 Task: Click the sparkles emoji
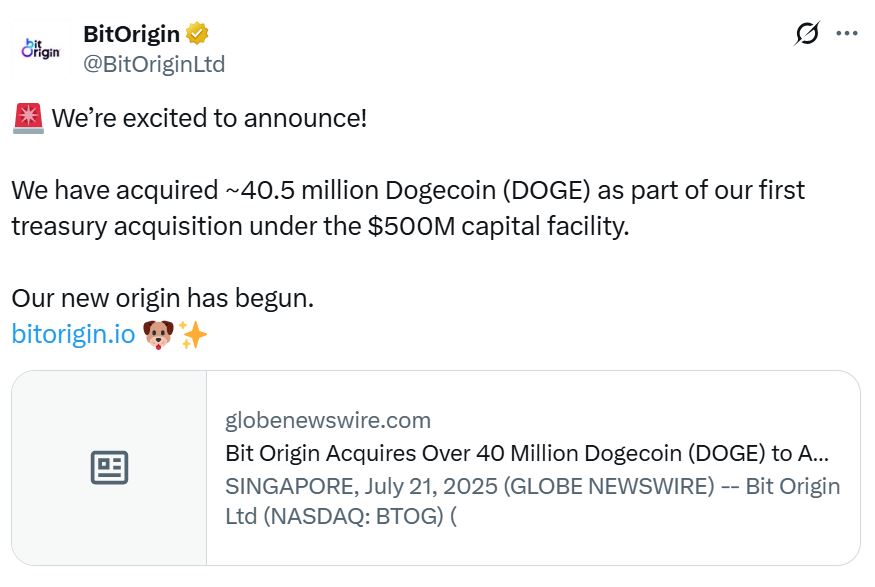pyautogui.click(x=192, y=334)
